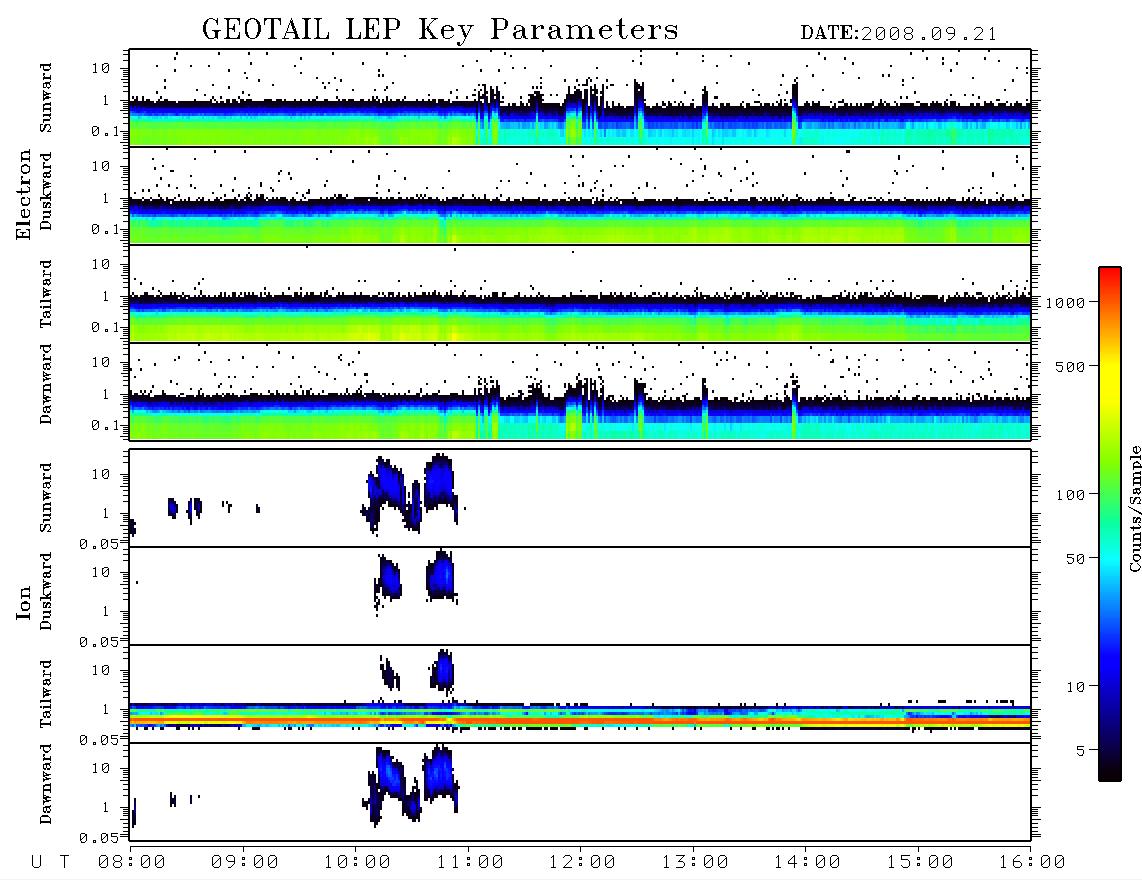
Task: Click the 1000 color bar tick label
Action: point(1066,303)
